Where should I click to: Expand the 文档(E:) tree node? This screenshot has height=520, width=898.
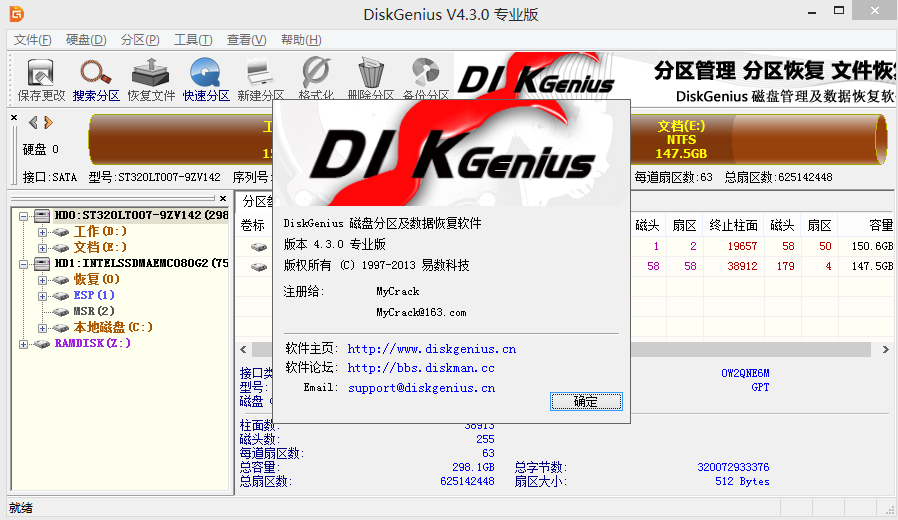click(x=42, y=248)
